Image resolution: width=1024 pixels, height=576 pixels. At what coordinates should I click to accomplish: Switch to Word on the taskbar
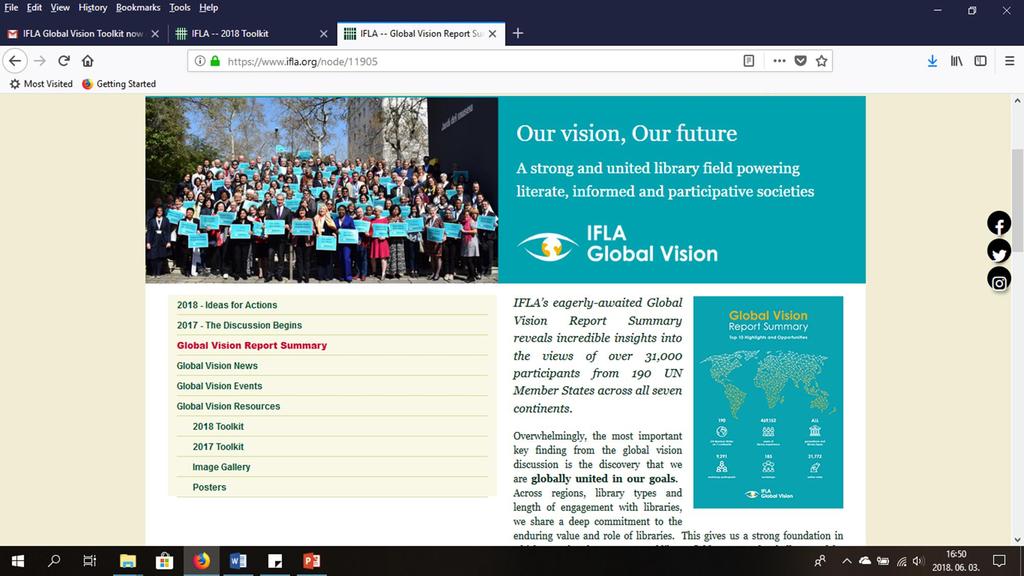click(x=238, y=561)
